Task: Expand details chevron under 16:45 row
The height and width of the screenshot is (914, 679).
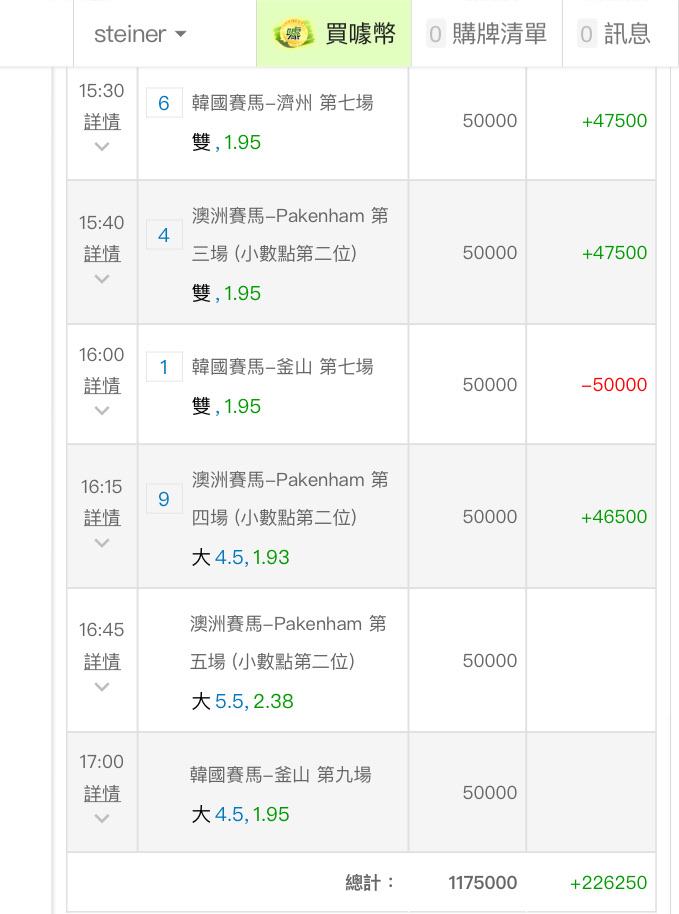Action: coord(102,687)
